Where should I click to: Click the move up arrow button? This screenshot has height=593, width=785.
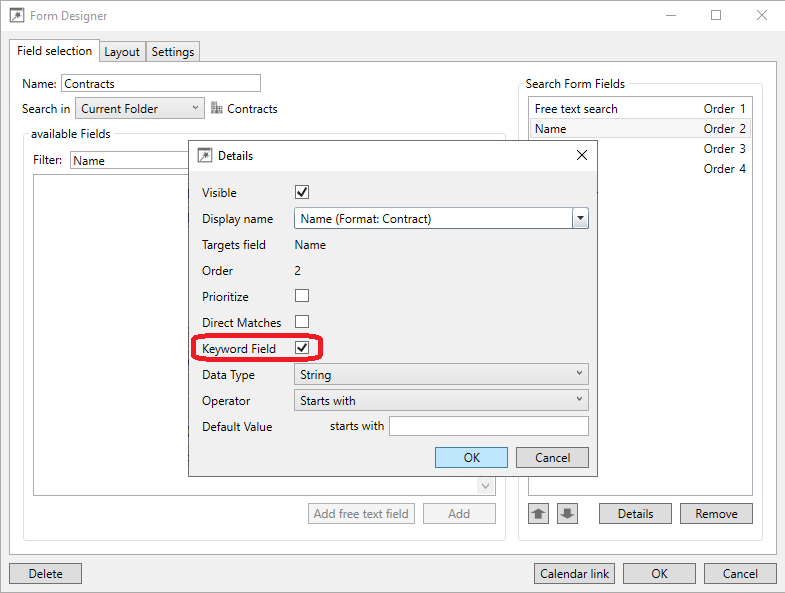pos(539,514)
